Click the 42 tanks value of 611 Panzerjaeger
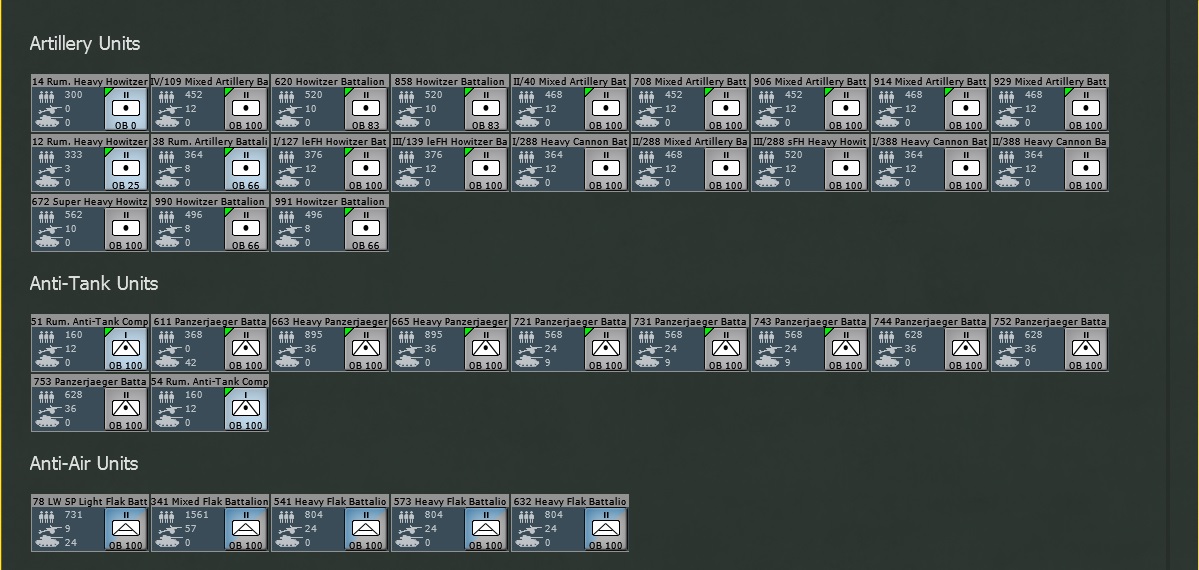This screenshot has width=1199, height=570. [x=190, y=363]
